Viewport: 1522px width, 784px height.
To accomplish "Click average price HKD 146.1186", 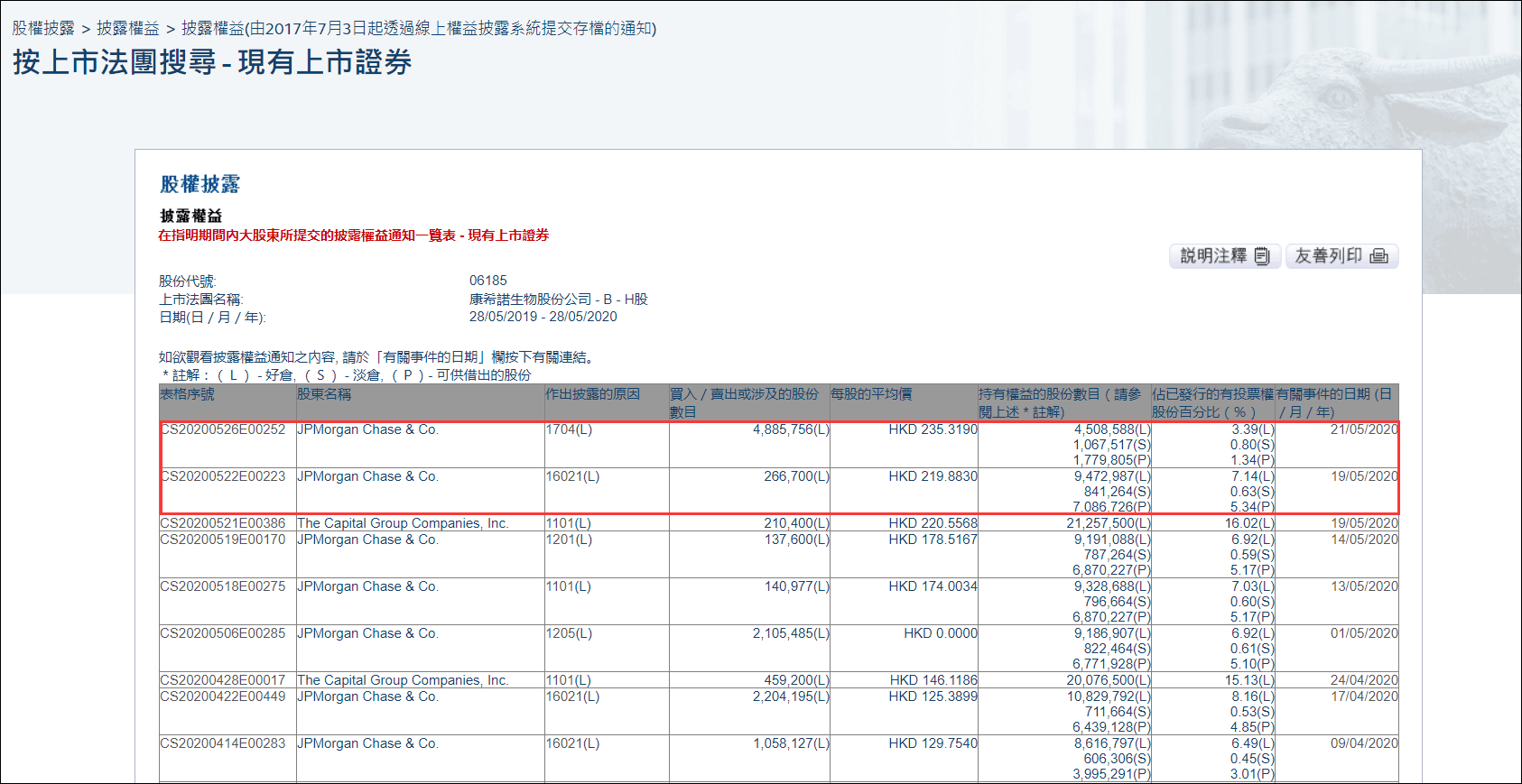I will (933, 680).
